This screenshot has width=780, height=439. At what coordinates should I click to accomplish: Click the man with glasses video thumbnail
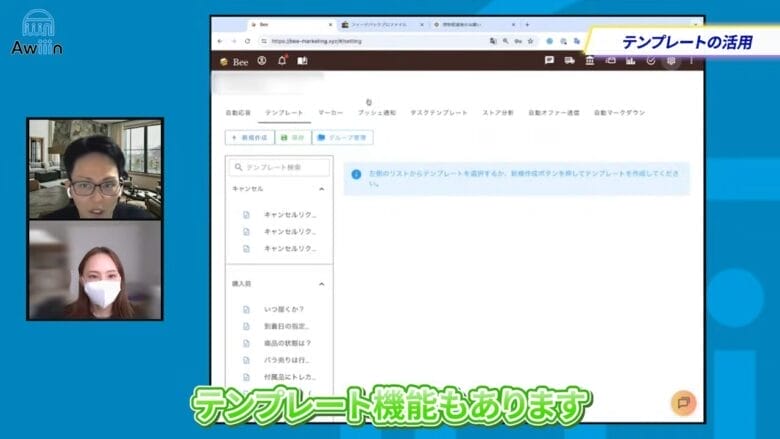95,169
